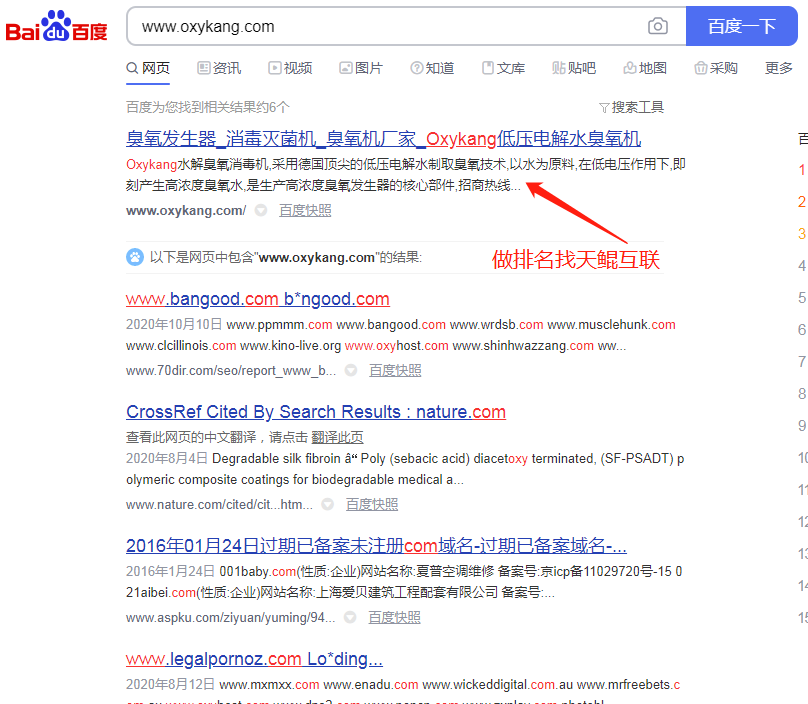Open the Baidu logo homepage link
808x704 pixels.
point(56,26)
